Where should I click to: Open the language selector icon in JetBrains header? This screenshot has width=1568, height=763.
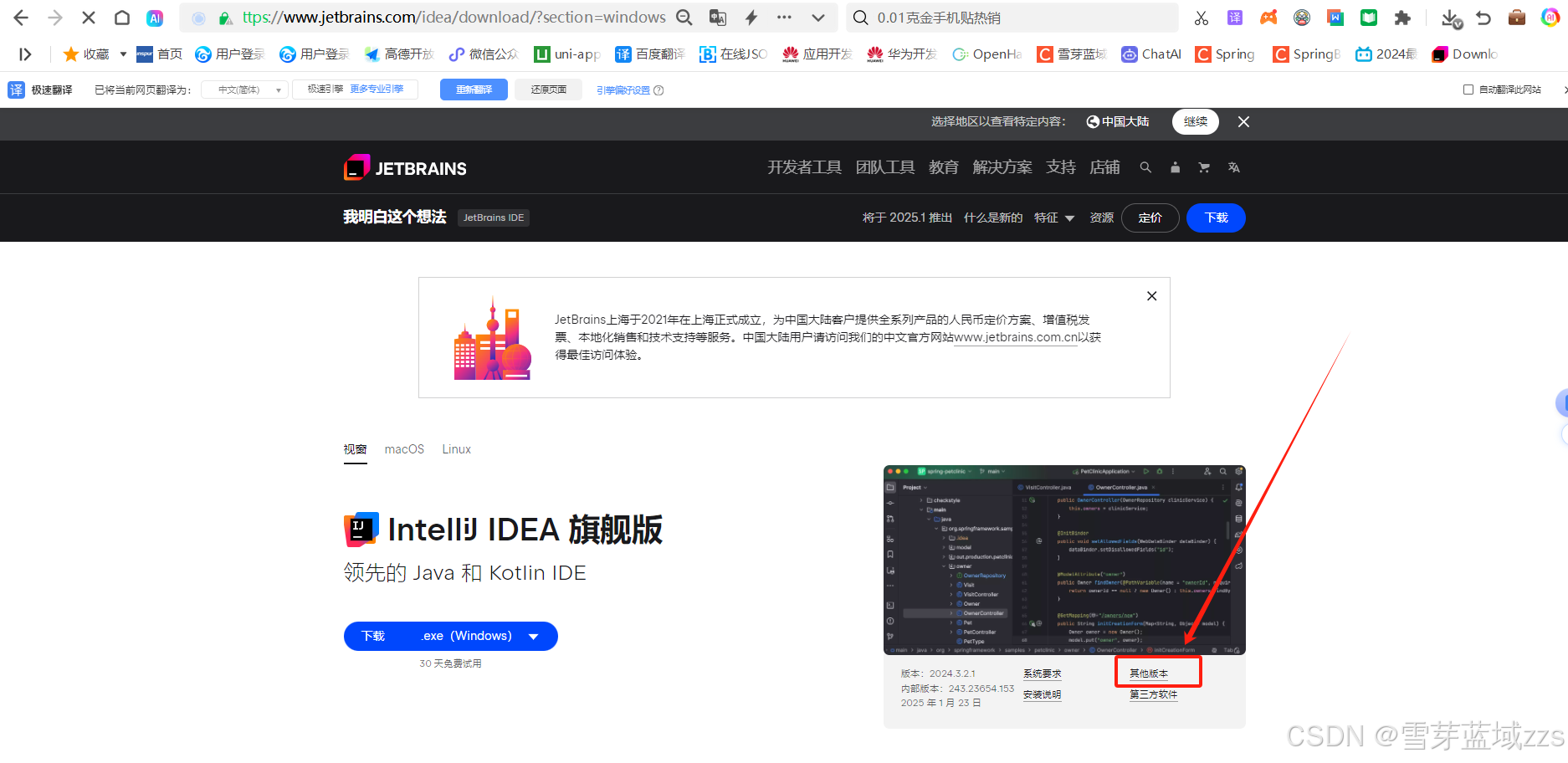click(1233, 167)
